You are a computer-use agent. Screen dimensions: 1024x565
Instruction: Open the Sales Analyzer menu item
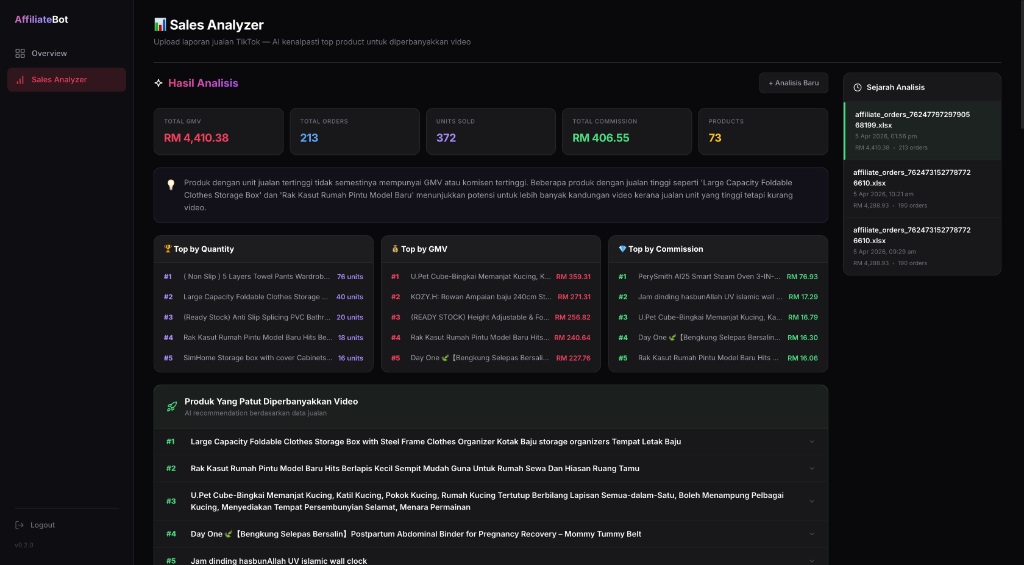click(67, 80)
